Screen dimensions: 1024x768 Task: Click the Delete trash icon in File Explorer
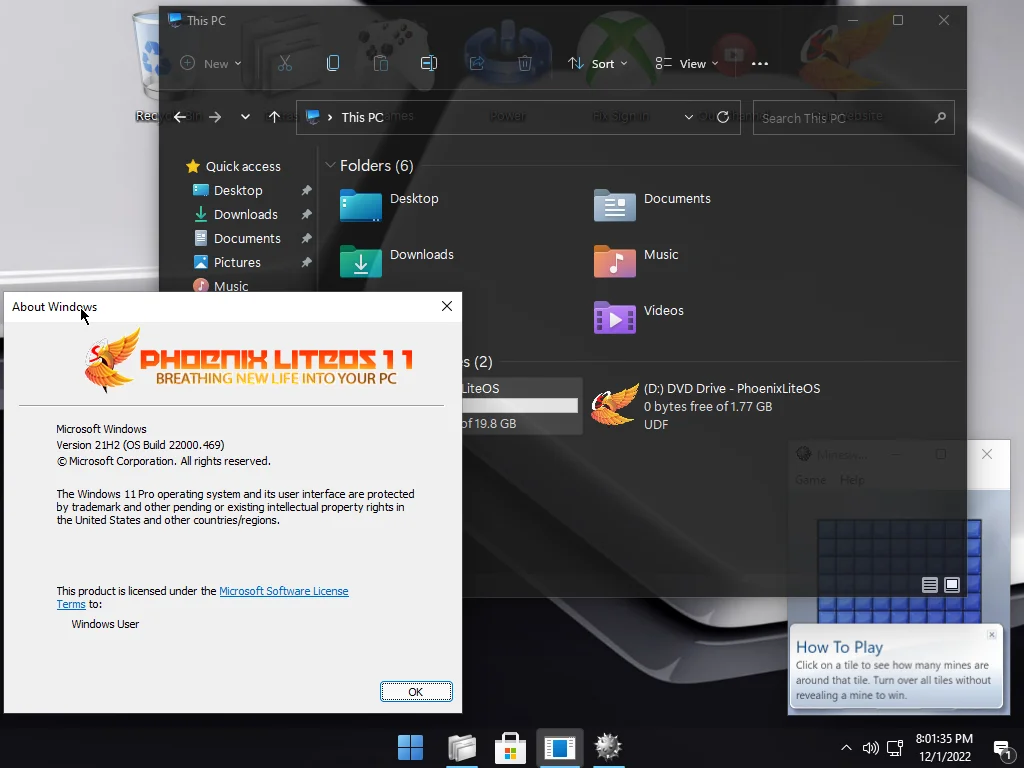524,63
